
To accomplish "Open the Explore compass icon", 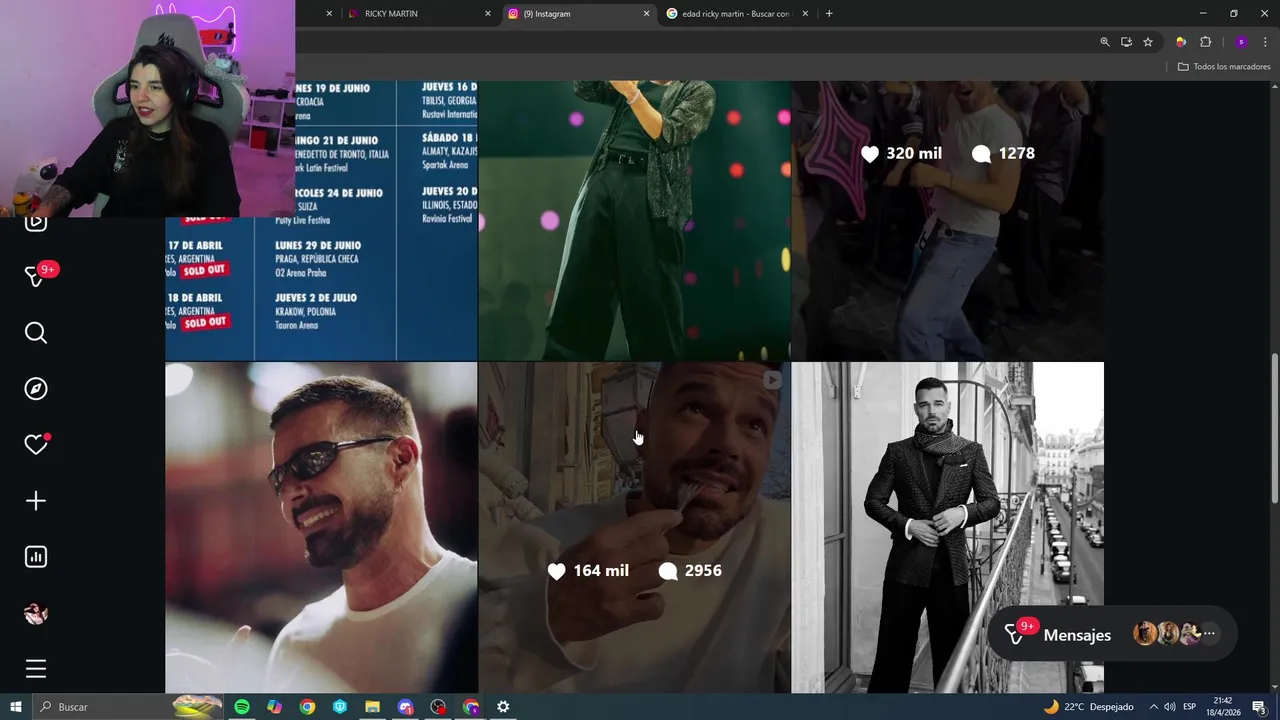I will 36,389.
